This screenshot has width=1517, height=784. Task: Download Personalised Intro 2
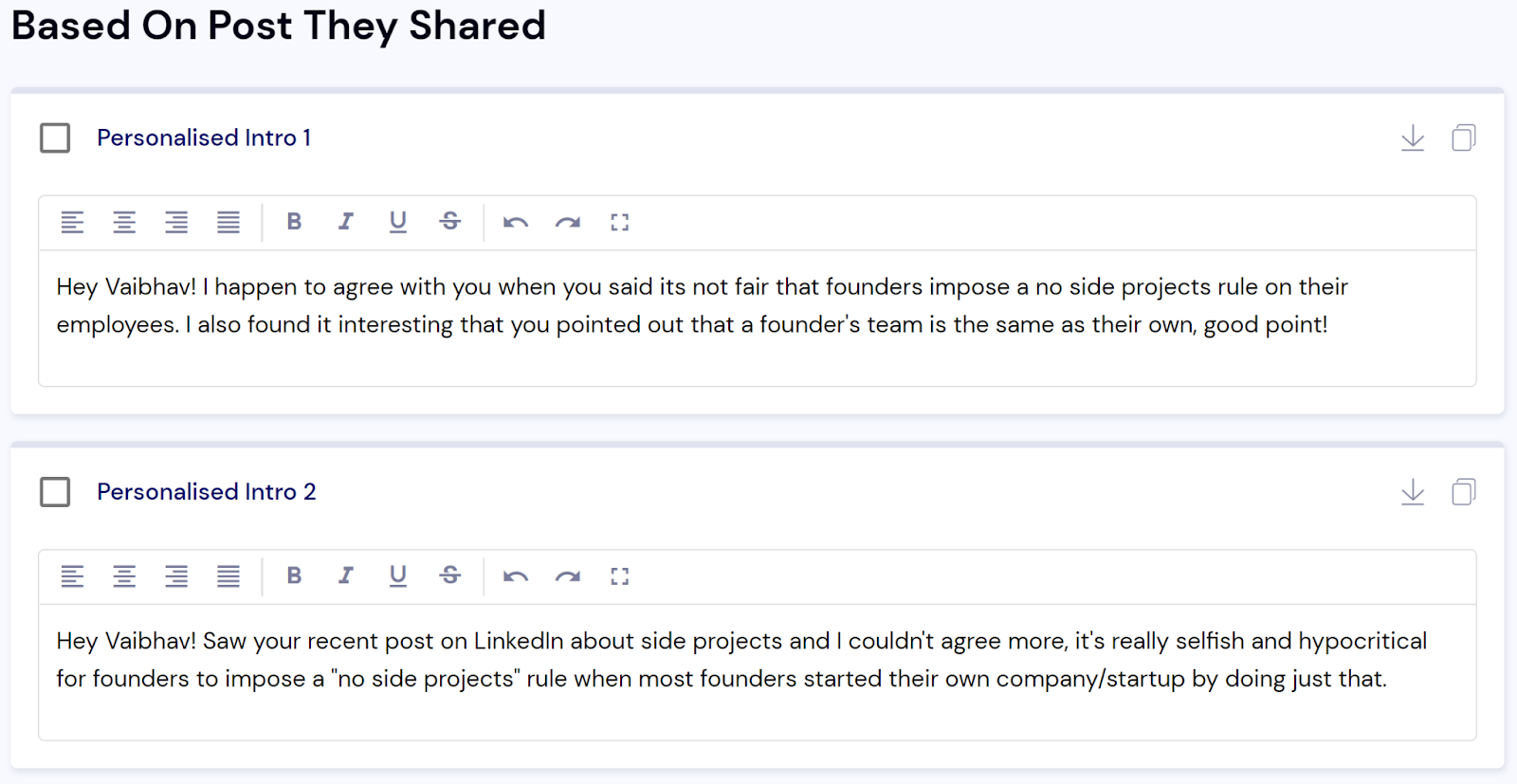[x=1413, y=492]
